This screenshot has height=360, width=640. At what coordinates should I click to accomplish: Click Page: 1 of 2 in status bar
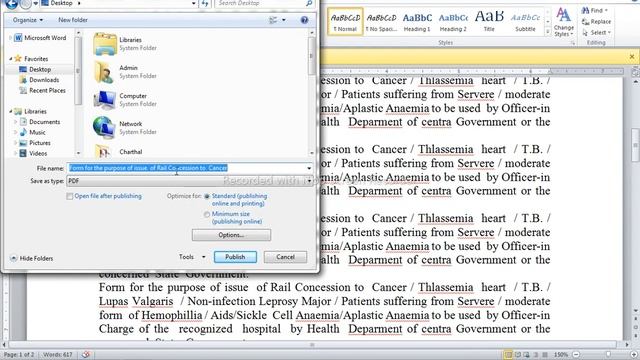(19, 355)
